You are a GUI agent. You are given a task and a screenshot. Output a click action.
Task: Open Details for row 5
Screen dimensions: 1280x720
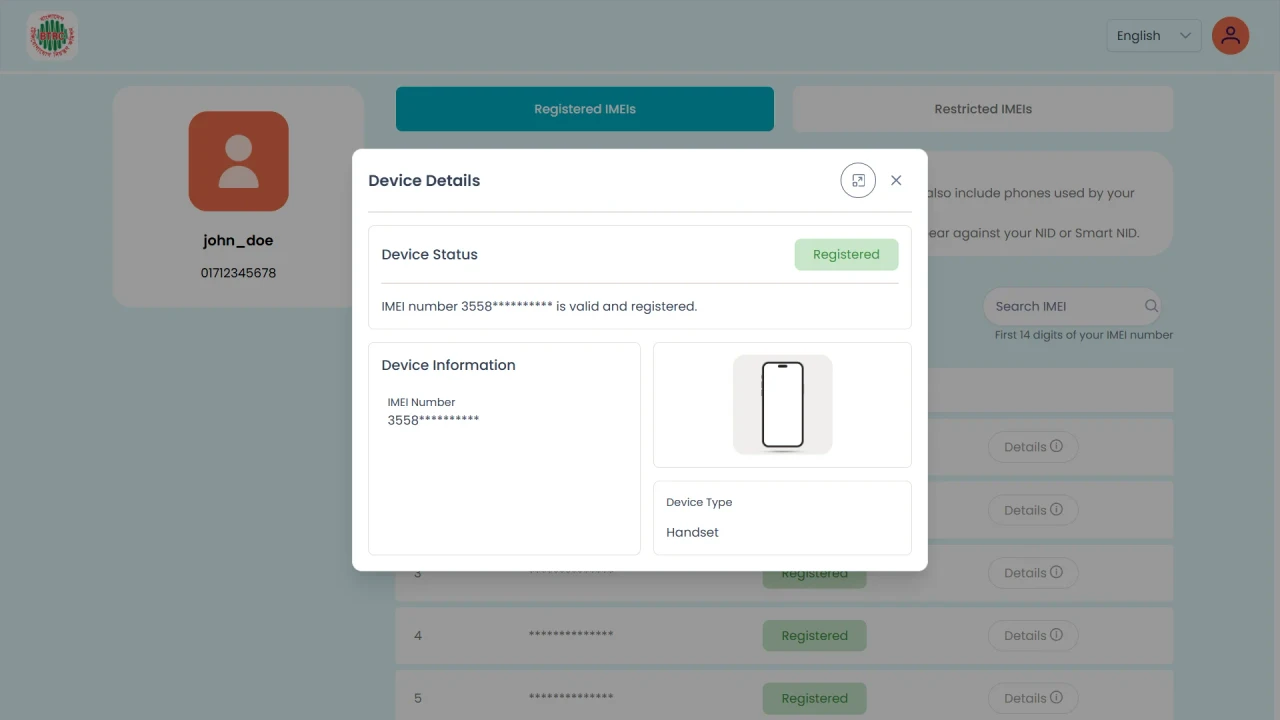point(1033,698)
